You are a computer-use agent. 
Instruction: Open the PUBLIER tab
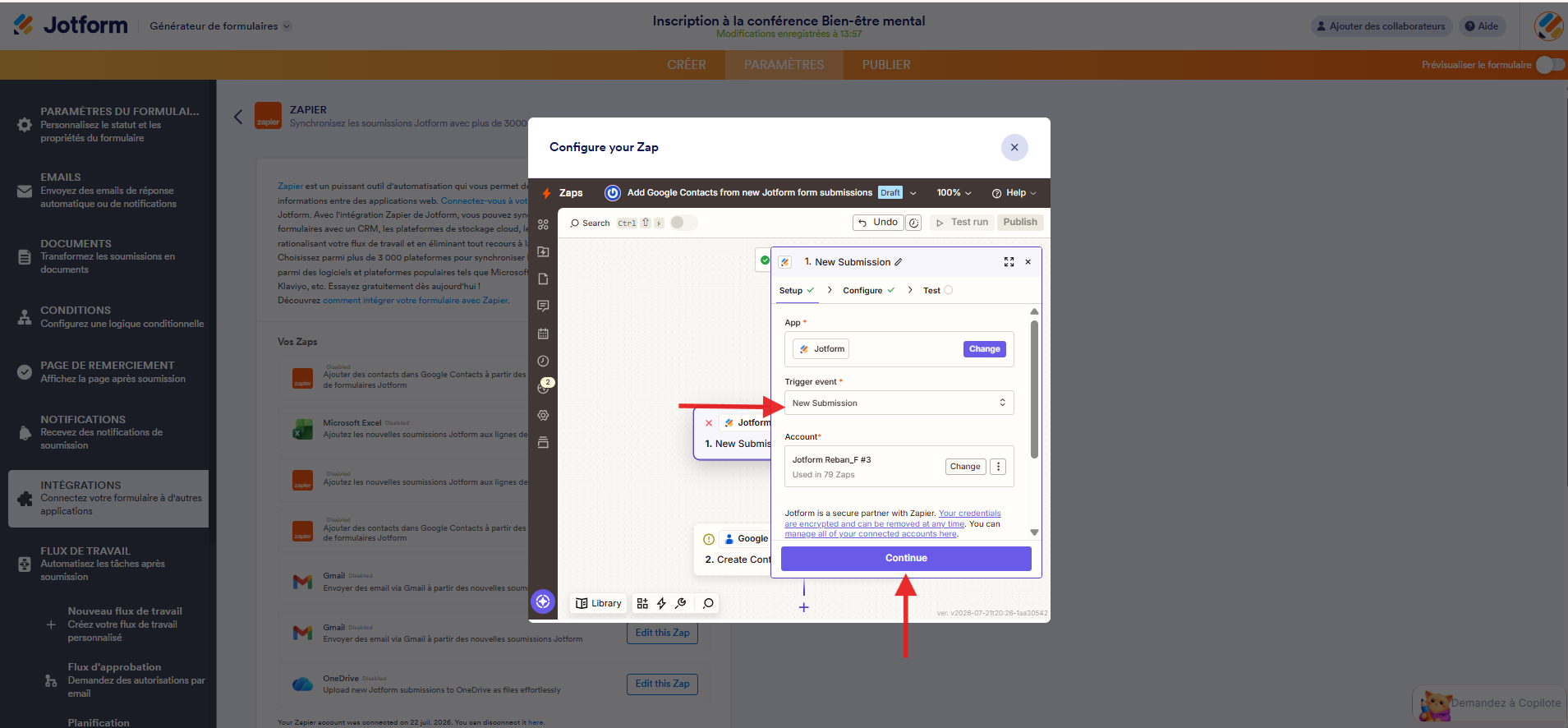pyautogui.click(x=886, y=65)
